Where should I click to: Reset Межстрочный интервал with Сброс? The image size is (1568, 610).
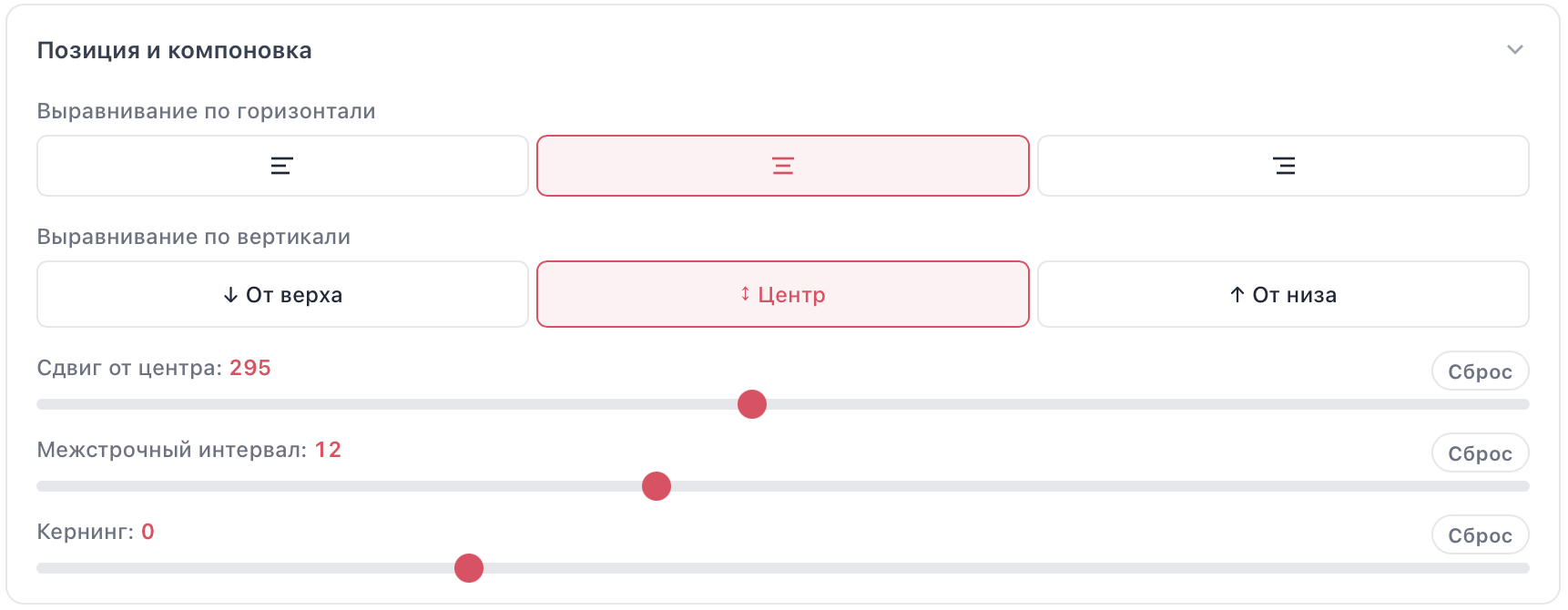pyautogui.click(x=1480, y=453)
